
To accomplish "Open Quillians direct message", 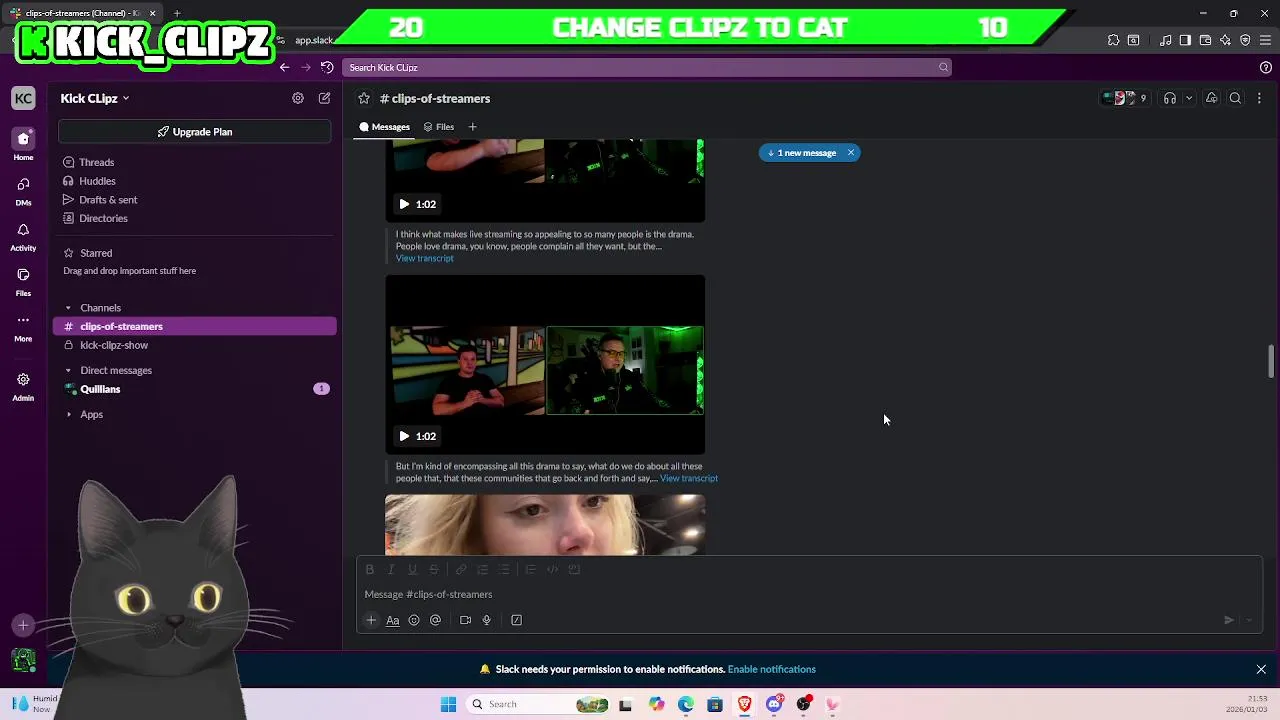I will 194,389.
